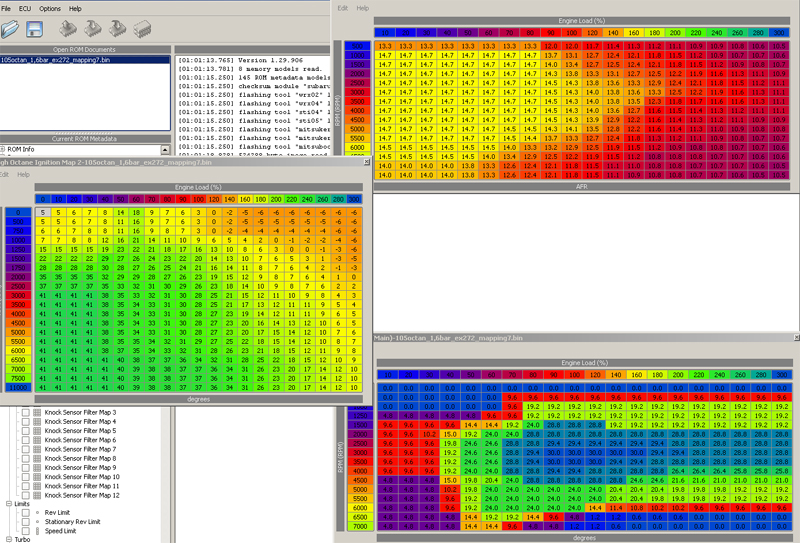Tick the Knock Sensor Filter Map 9 checkbox
The height and width of the screenshot is (543, 800).
click(x=26, y=467)
